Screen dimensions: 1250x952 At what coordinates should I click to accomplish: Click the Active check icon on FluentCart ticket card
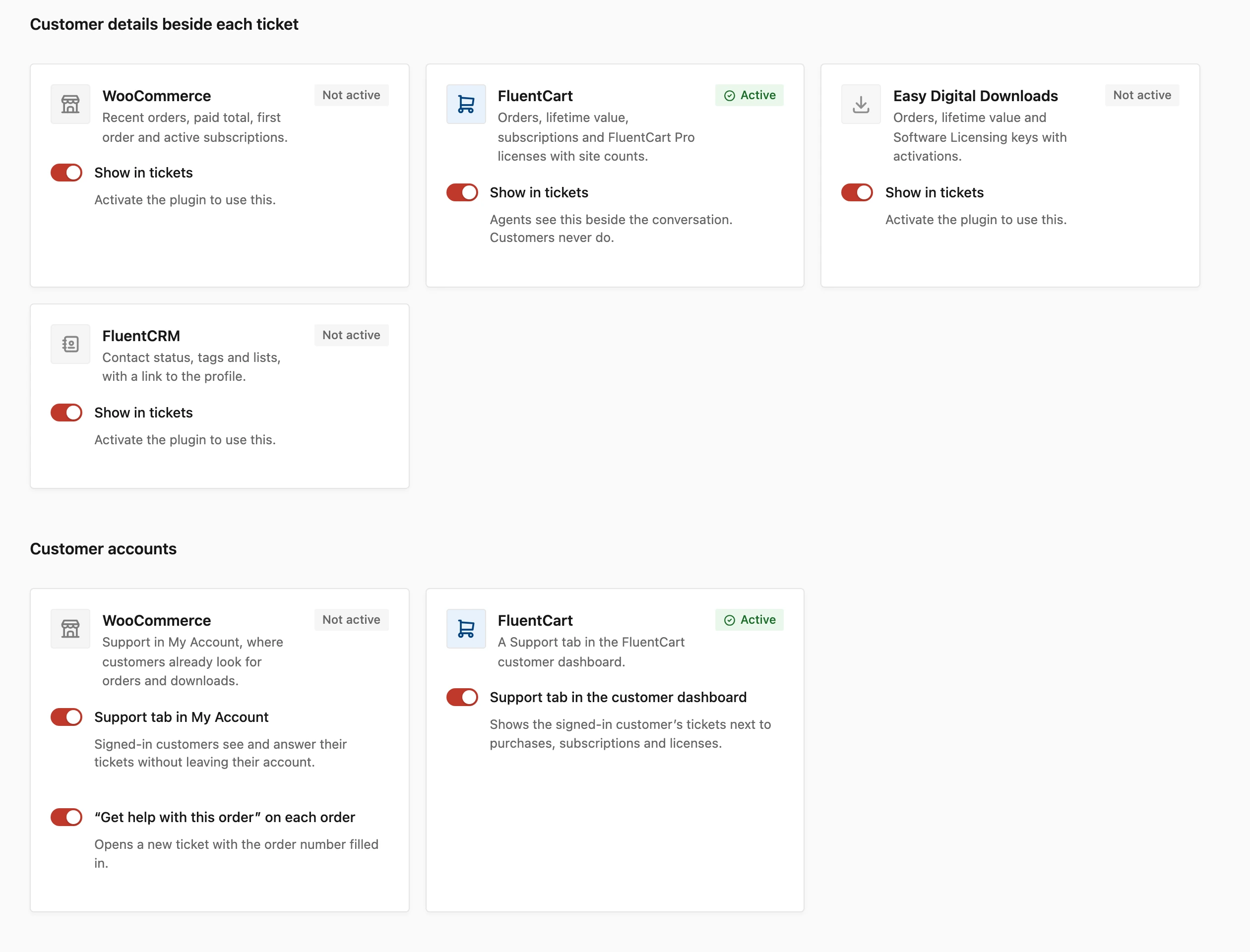coord(730,96)
